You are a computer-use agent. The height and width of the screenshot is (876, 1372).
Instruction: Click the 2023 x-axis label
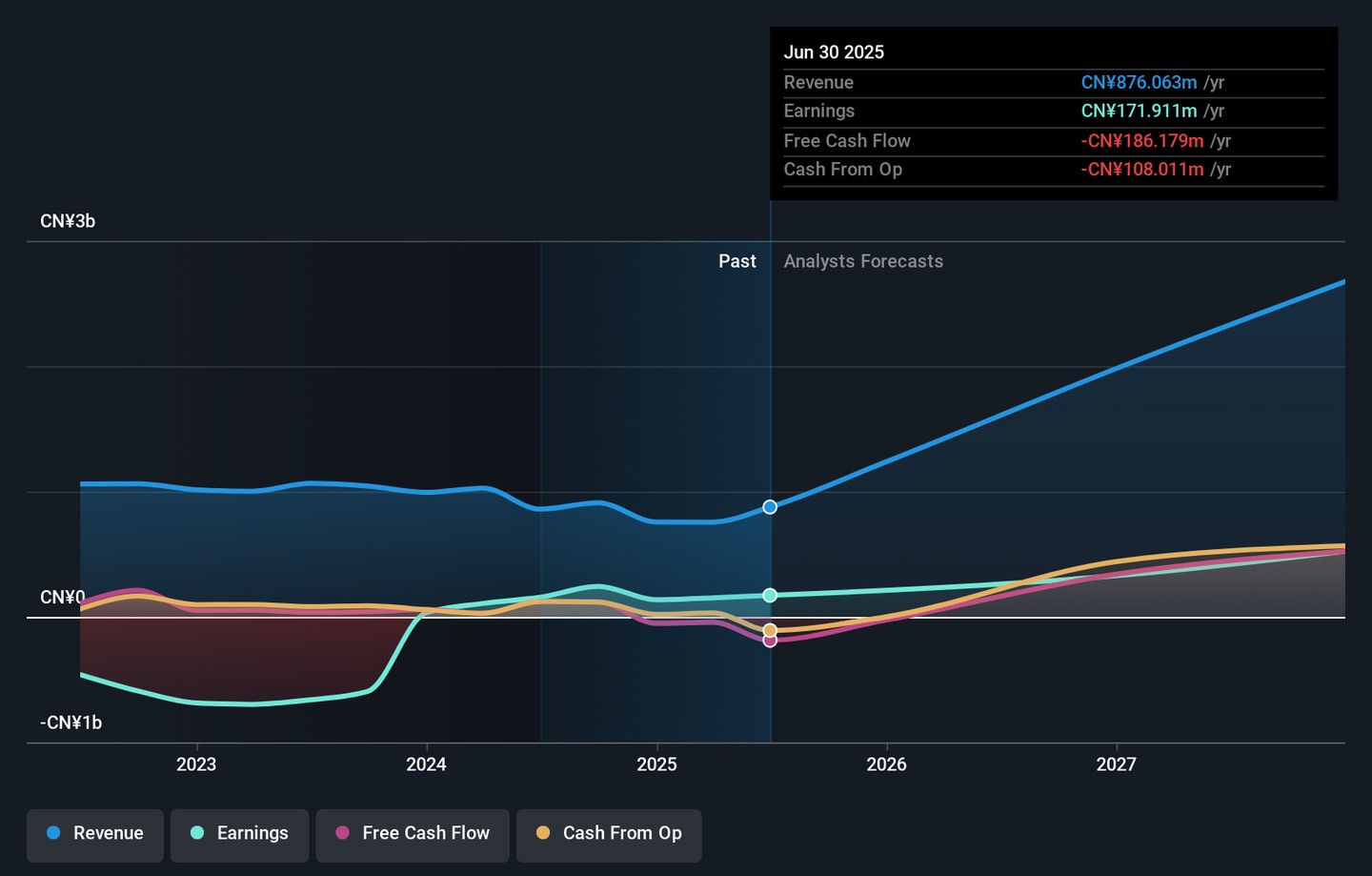(196, 764)
